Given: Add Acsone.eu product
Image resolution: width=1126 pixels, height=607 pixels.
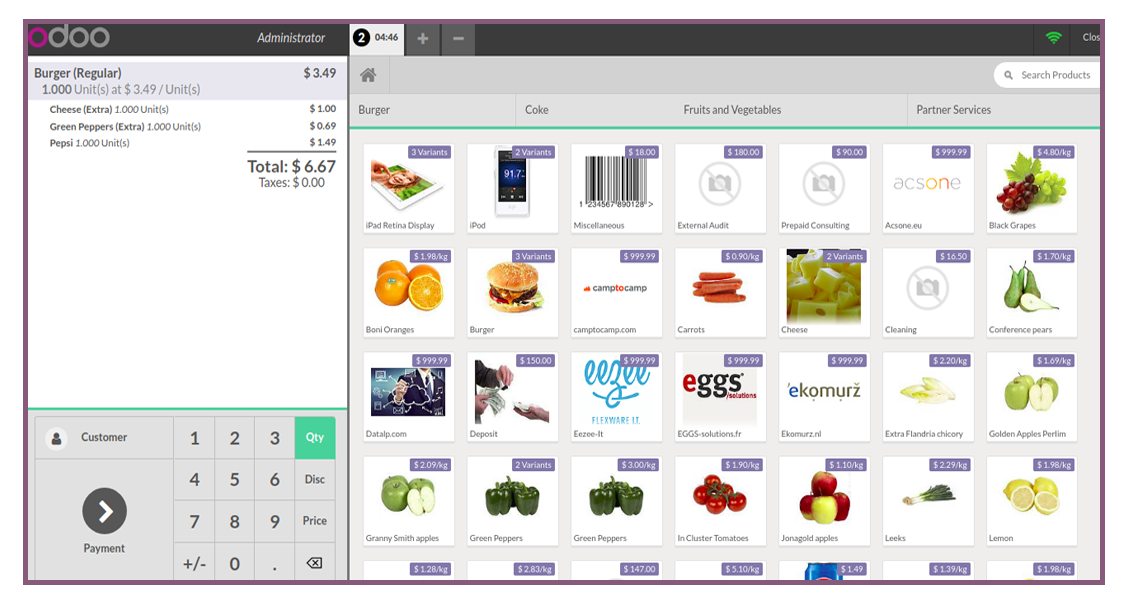Looking at the screenshot, I should [928, 187].
